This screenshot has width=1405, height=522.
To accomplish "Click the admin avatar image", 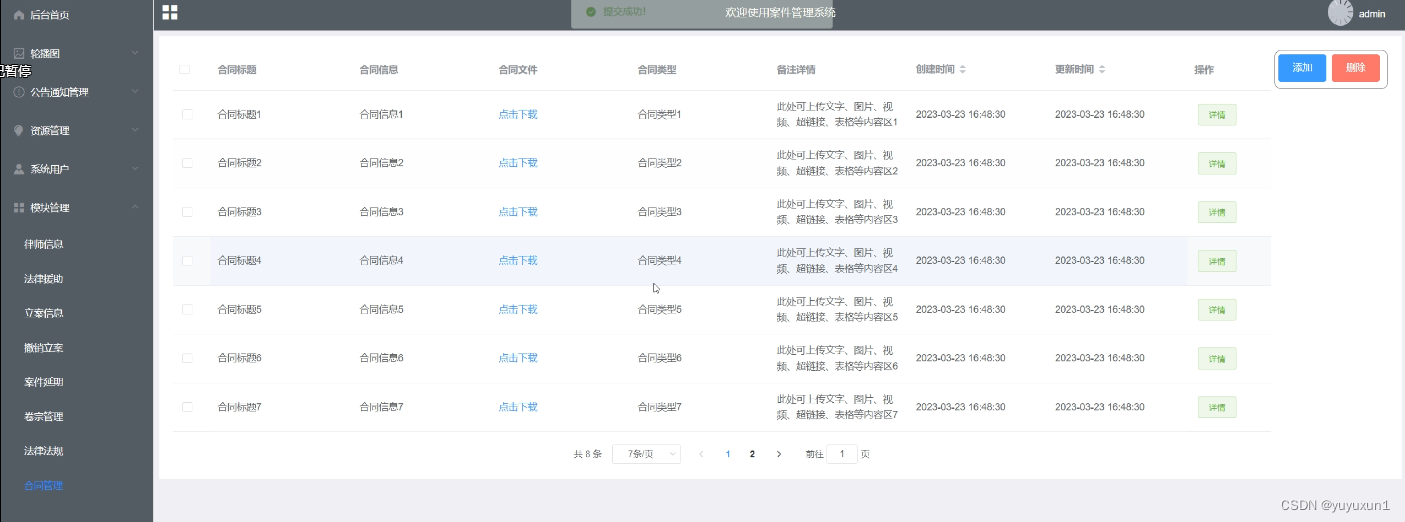I will click(1340, 13).
